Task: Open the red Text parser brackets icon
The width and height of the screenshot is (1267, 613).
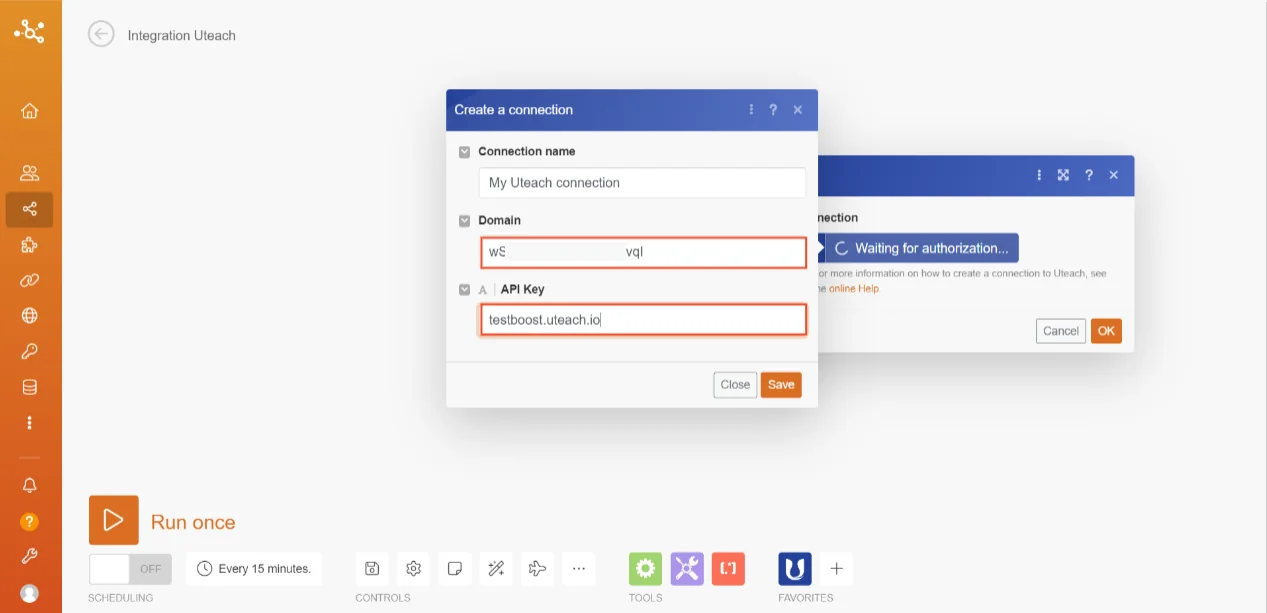Action: coord(729,568)
